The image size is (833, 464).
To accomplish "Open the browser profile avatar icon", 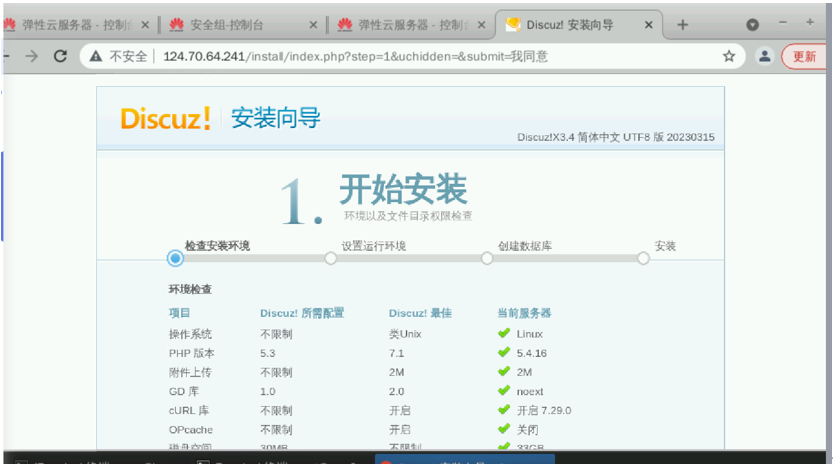I will [x=764, y=57].
